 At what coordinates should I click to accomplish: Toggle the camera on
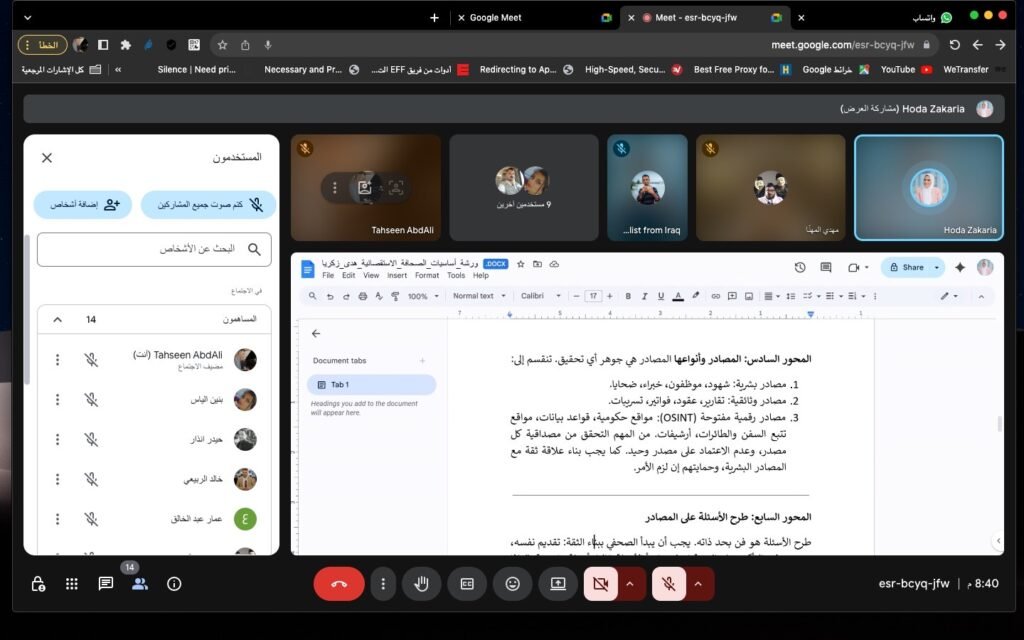pyautogui.click(x=601, y=584)
